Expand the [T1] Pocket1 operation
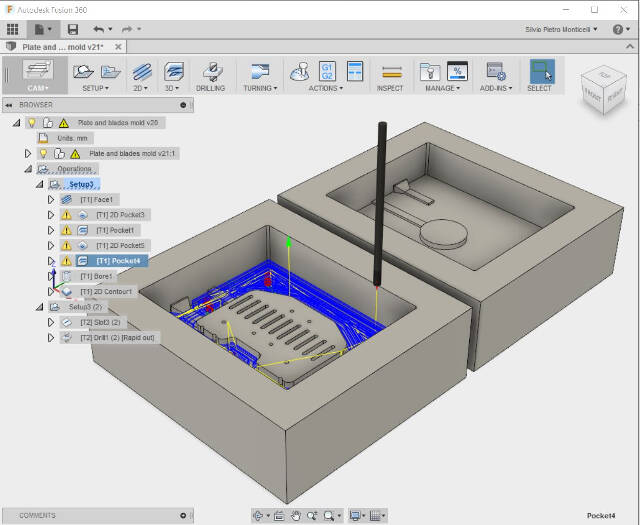This screenshot has width=640, height=525. pos(51,230)
